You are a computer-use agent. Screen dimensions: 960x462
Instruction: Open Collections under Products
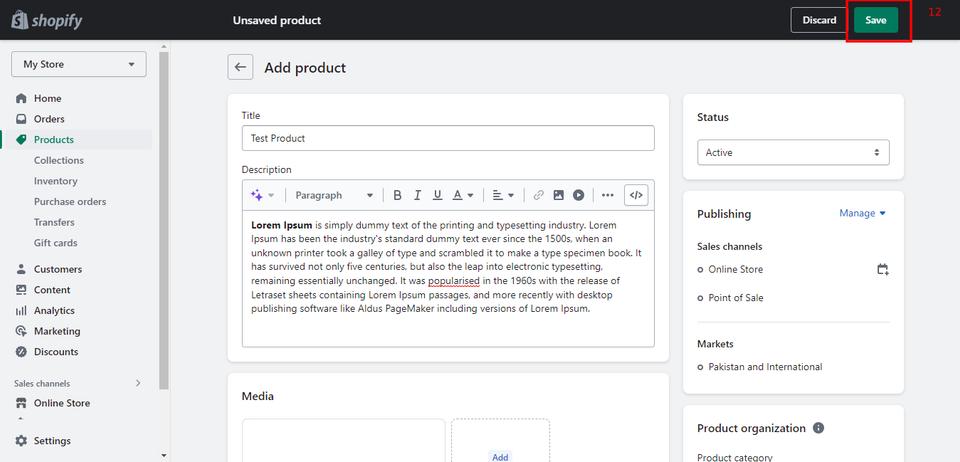click(x=59, y=160)
